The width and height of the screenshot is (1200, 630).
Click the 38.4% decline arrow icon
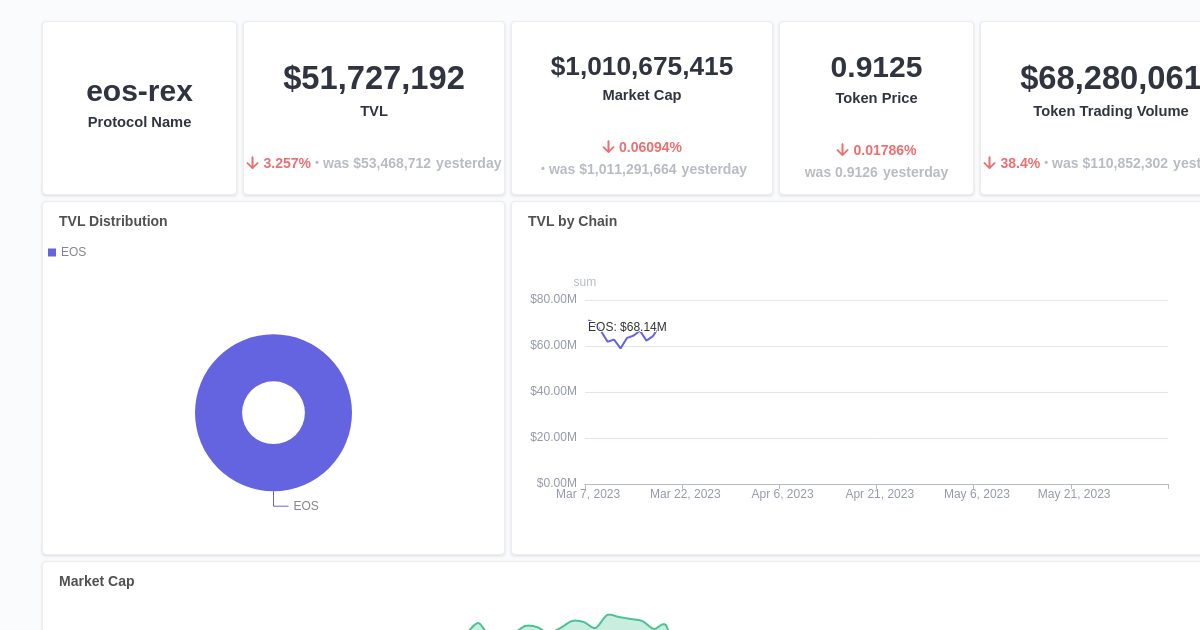pos(990,162)
